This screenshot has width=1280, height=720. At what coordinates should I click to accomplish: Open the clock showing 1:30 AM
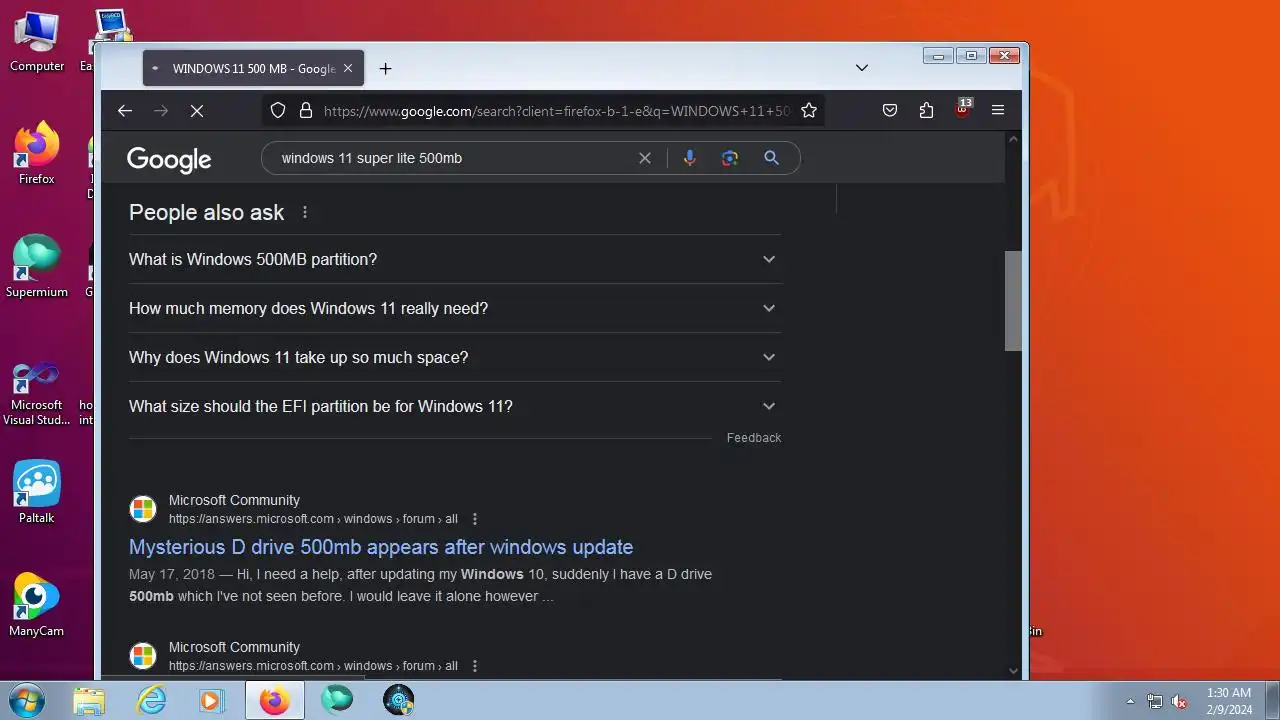point(1228,700)
